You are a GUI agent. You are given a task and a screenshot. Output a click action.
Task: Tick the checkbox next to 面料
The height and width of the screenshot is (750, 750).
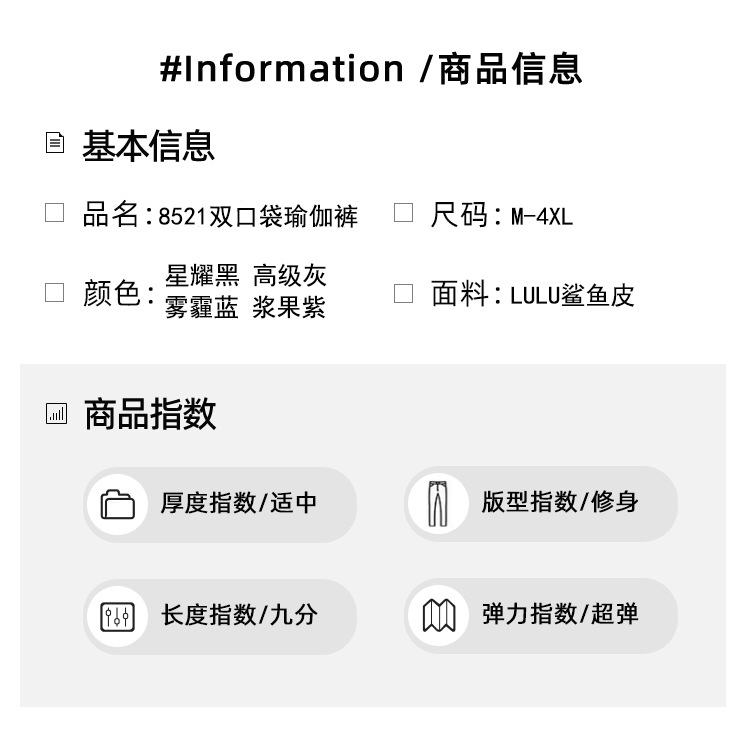403,293
